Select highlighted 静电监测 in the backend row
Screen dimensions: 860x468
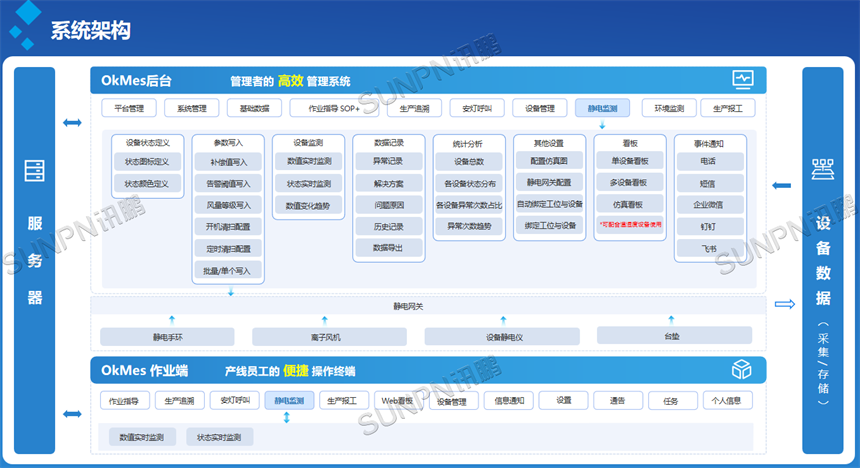point(602,108)
